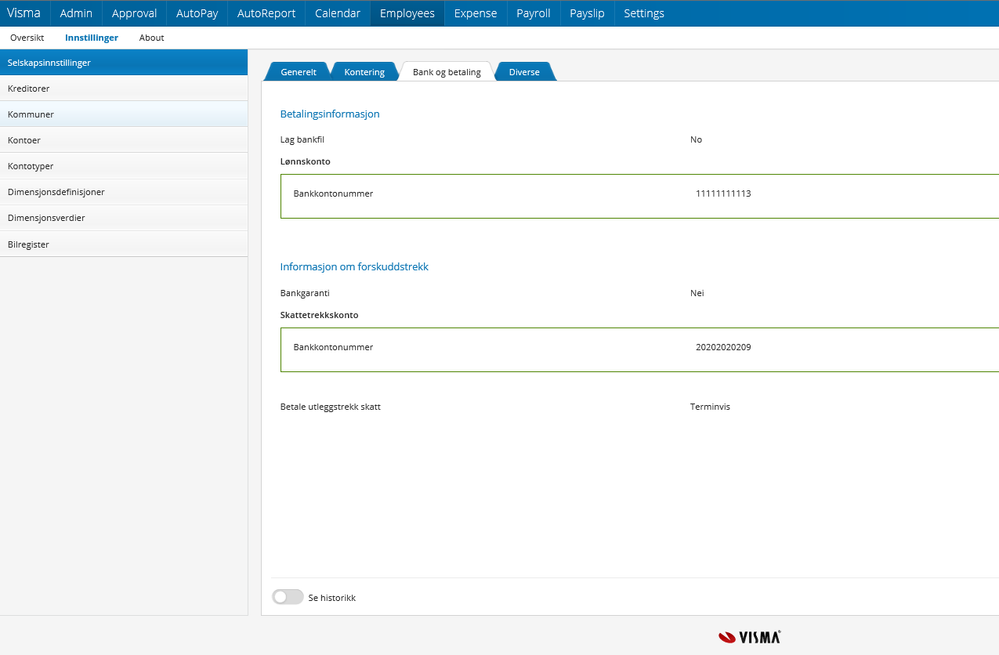Switch to the Kontering tab
Viewport: 999px width, 655px height.
click(x=364, y=72)
